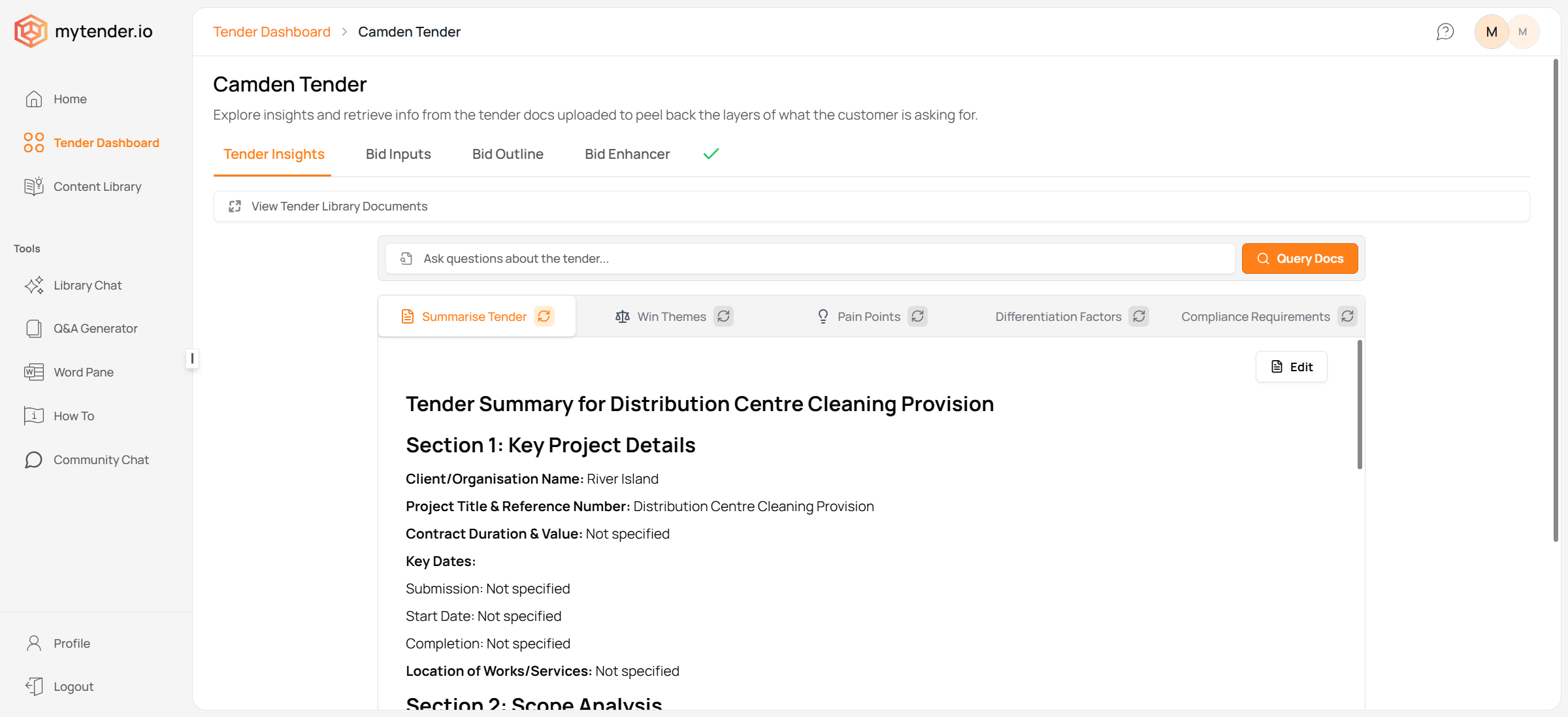
Task: Select the Win Themes tab
Action: coord(671,316)
